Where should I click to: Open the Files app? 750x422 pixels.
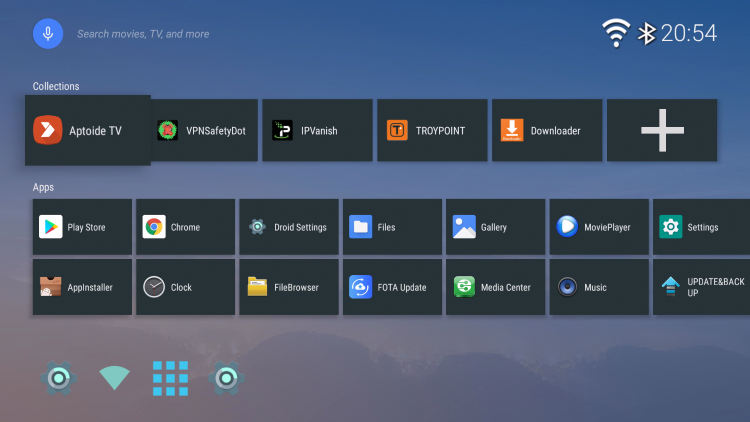[393, 227]
